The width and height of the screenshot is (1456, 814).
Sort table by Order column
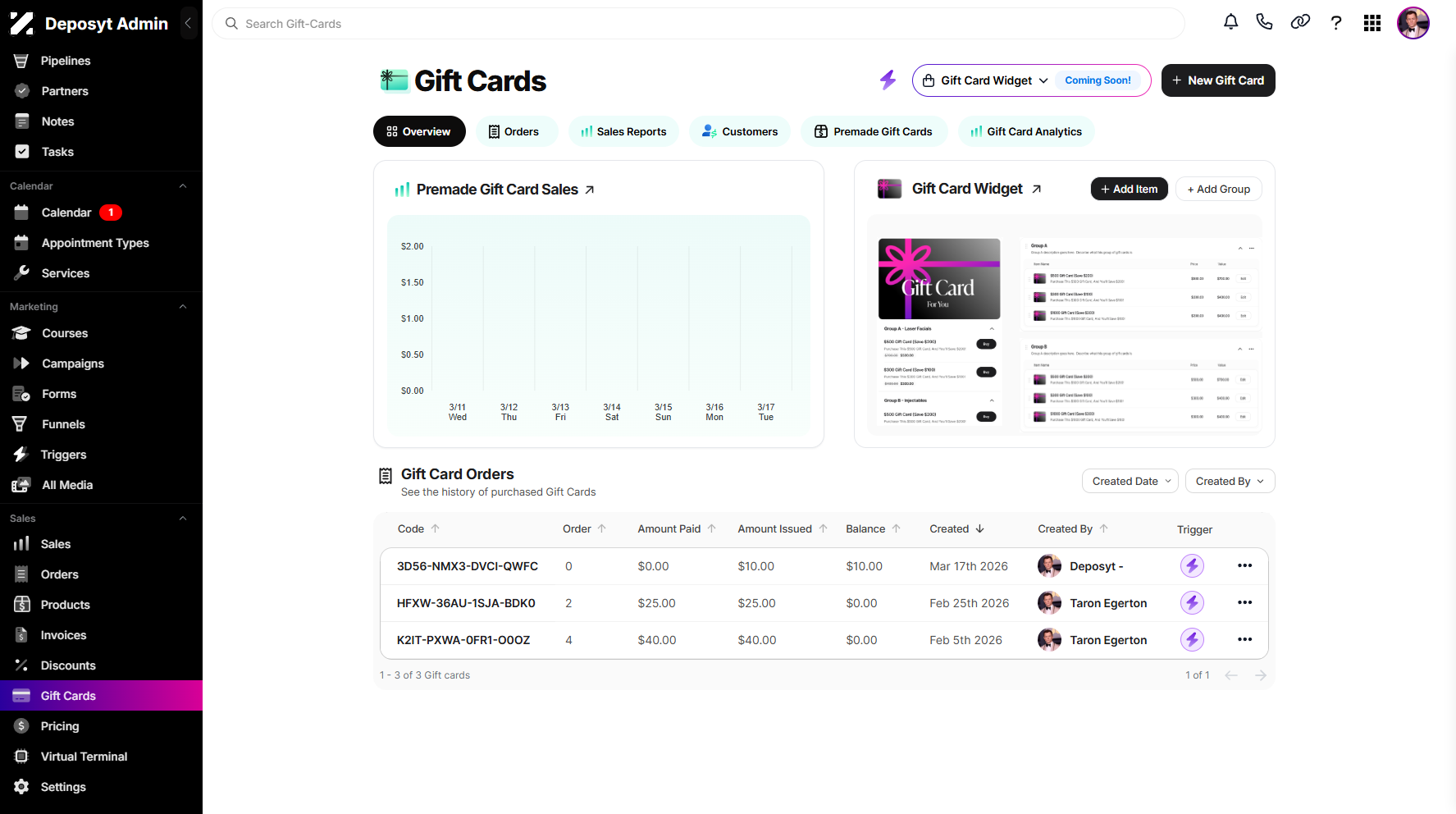click(584, 529)
